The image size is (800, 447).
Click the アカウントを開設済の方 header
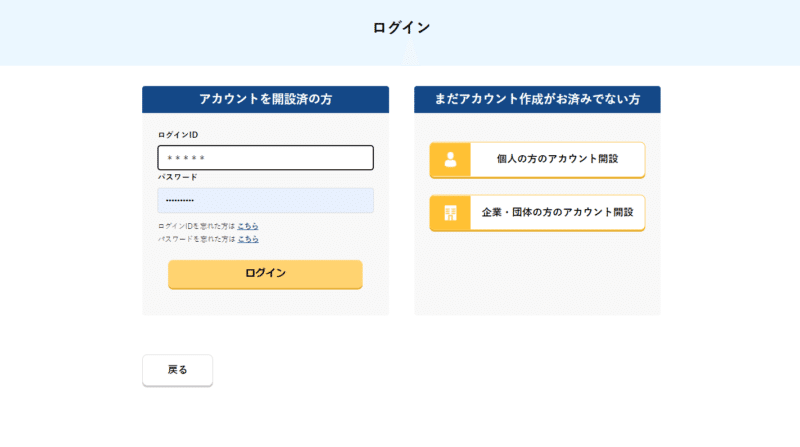click(265, 99)
